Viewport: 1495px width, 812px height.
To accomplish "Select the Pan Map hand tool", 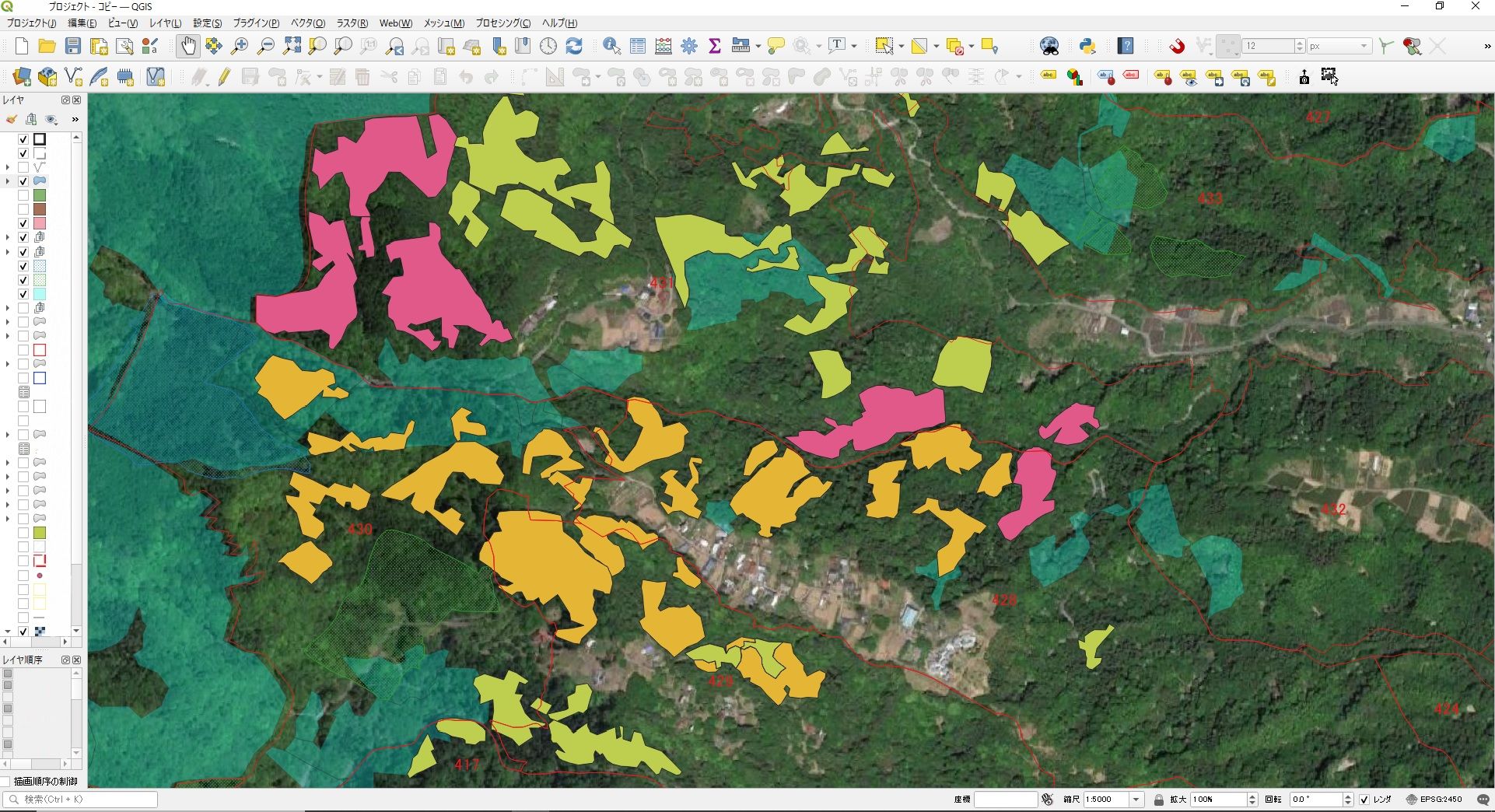I will pyautogui.click(x=188, y=47).
